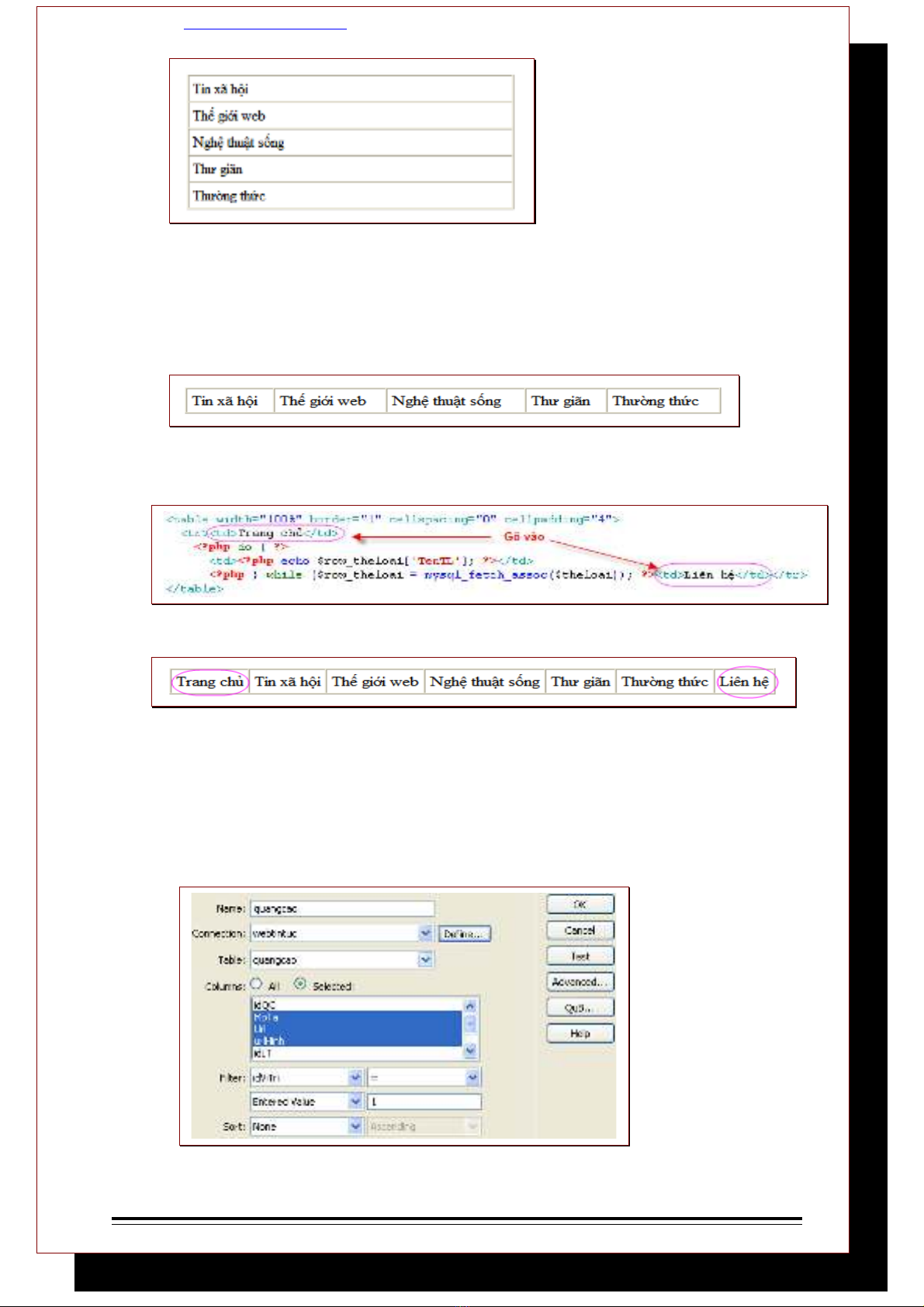This screenshot has height=1307, width=924.
Task: Click the Help button
Action: (580, 1033)
